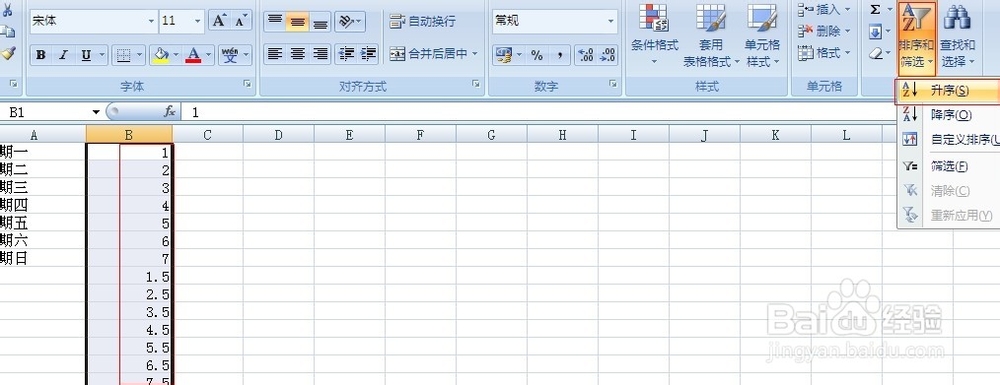Click 删除 delete cells
1000x385 pixels.
tap(825, 31)
